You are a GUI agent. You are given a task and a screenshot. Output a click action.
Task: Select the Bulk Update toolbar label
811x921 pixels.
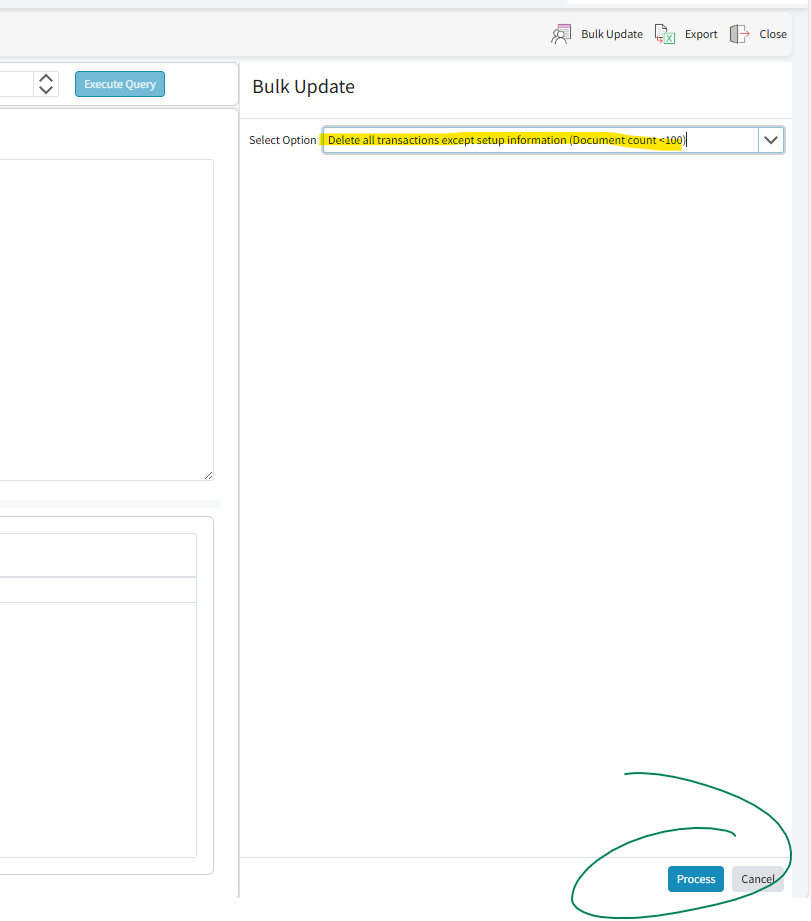611,34
